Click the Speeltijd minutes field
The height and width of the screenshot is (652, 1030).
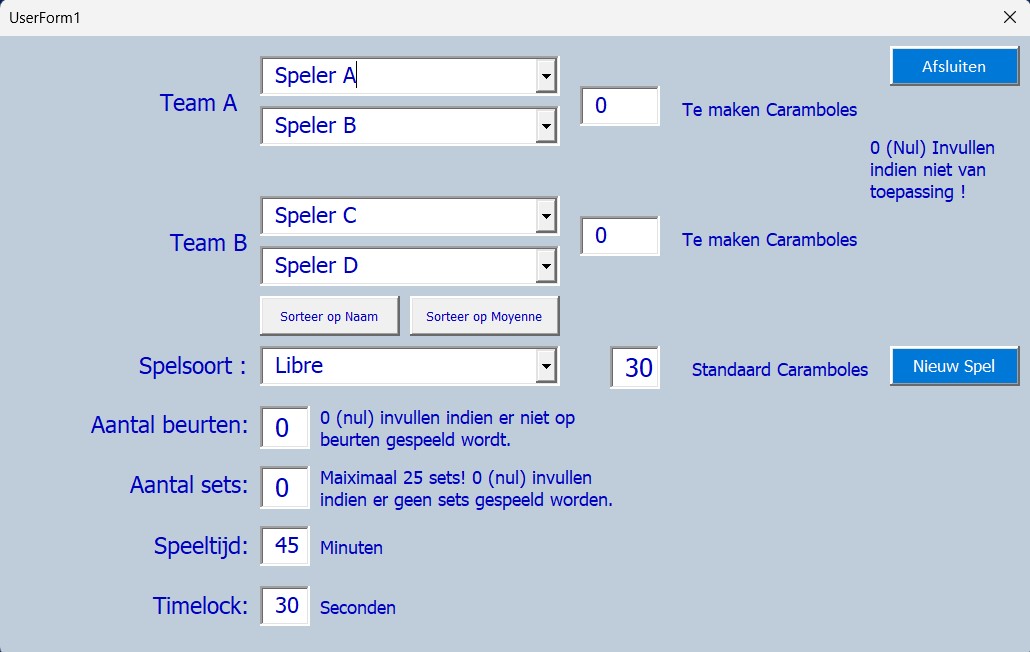coord(285,546)
